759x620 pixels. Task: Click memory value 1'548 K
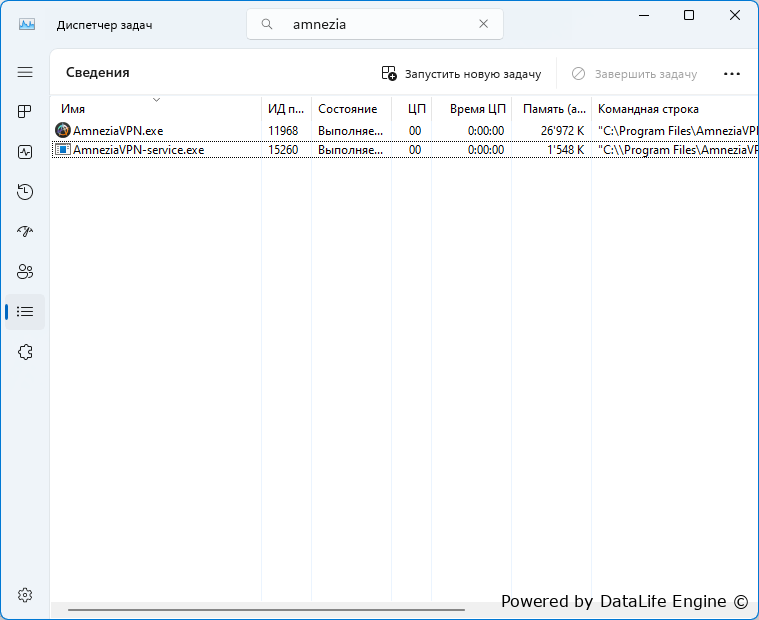click(x=565, y=150)
